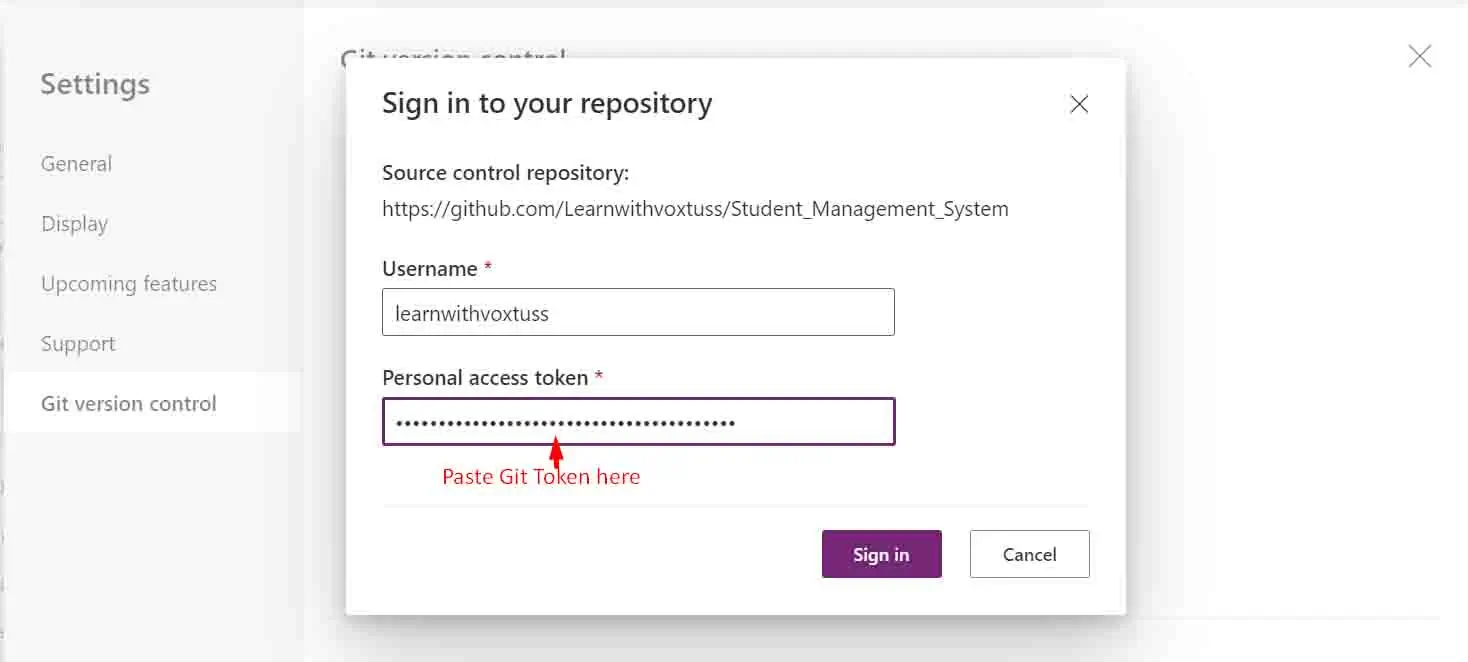Open the Support settings tab
This screenshot has height=662, width=1468.
pyautogui.click(x=78, y=344)
